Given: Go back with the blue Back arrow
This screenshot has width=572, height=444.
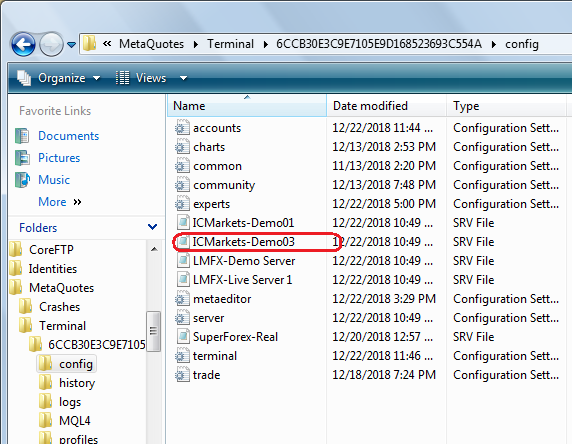Looking at the screenshot, I should pos(23,45).
